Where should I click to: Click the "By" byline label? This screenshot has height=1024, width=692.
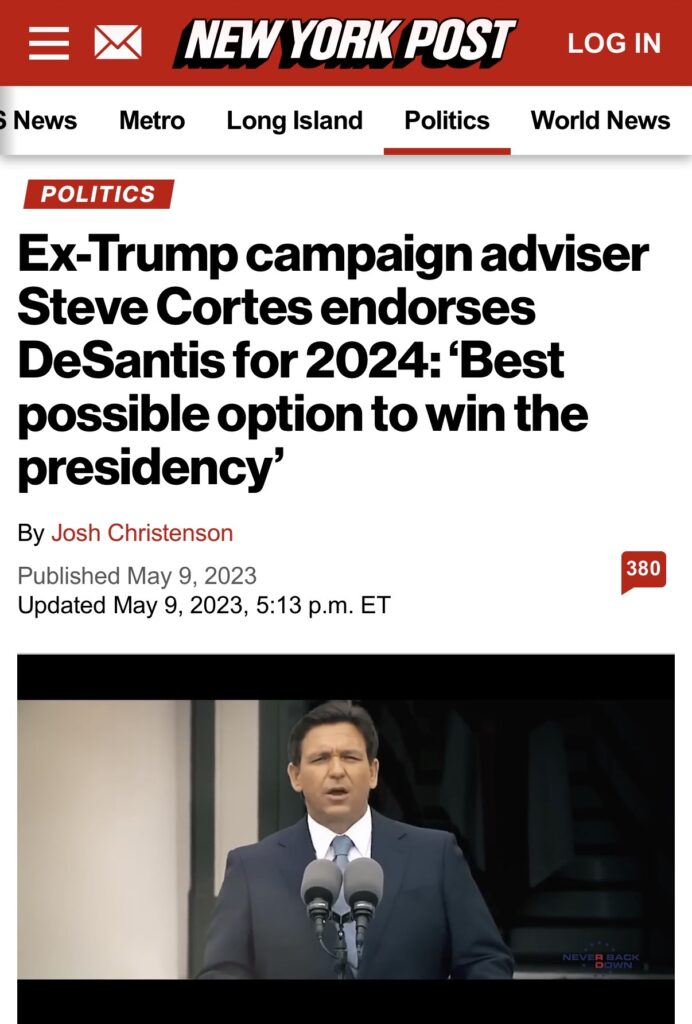tap(30, 533)
